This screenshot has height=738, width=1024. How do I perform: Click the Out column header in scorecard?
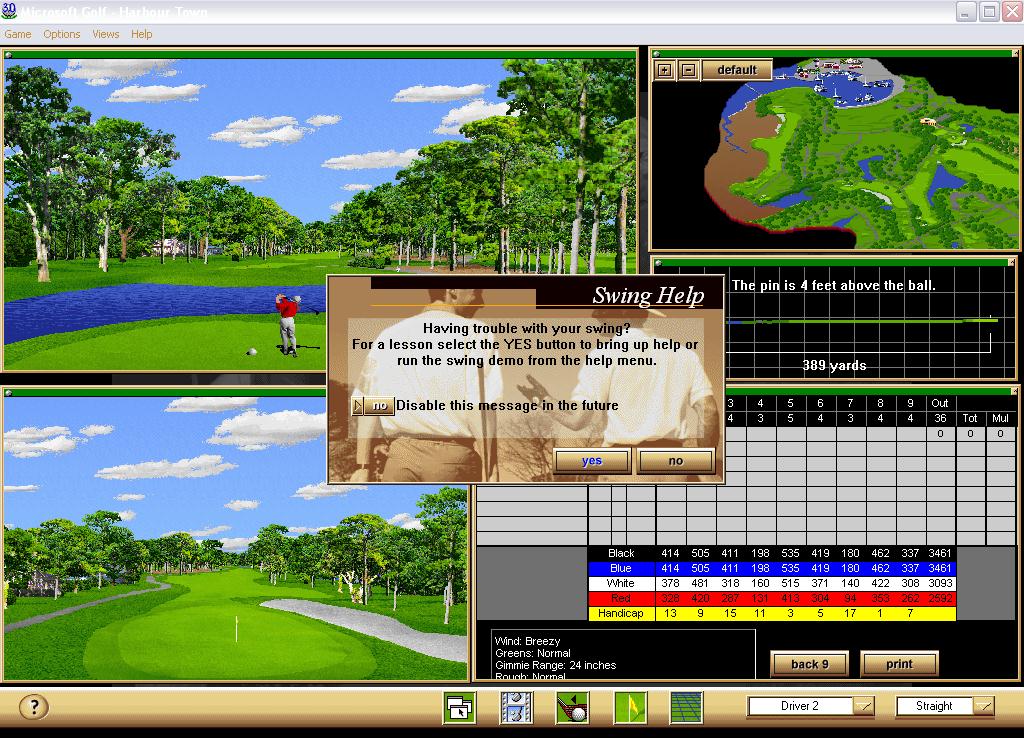[x=940, y=403]
